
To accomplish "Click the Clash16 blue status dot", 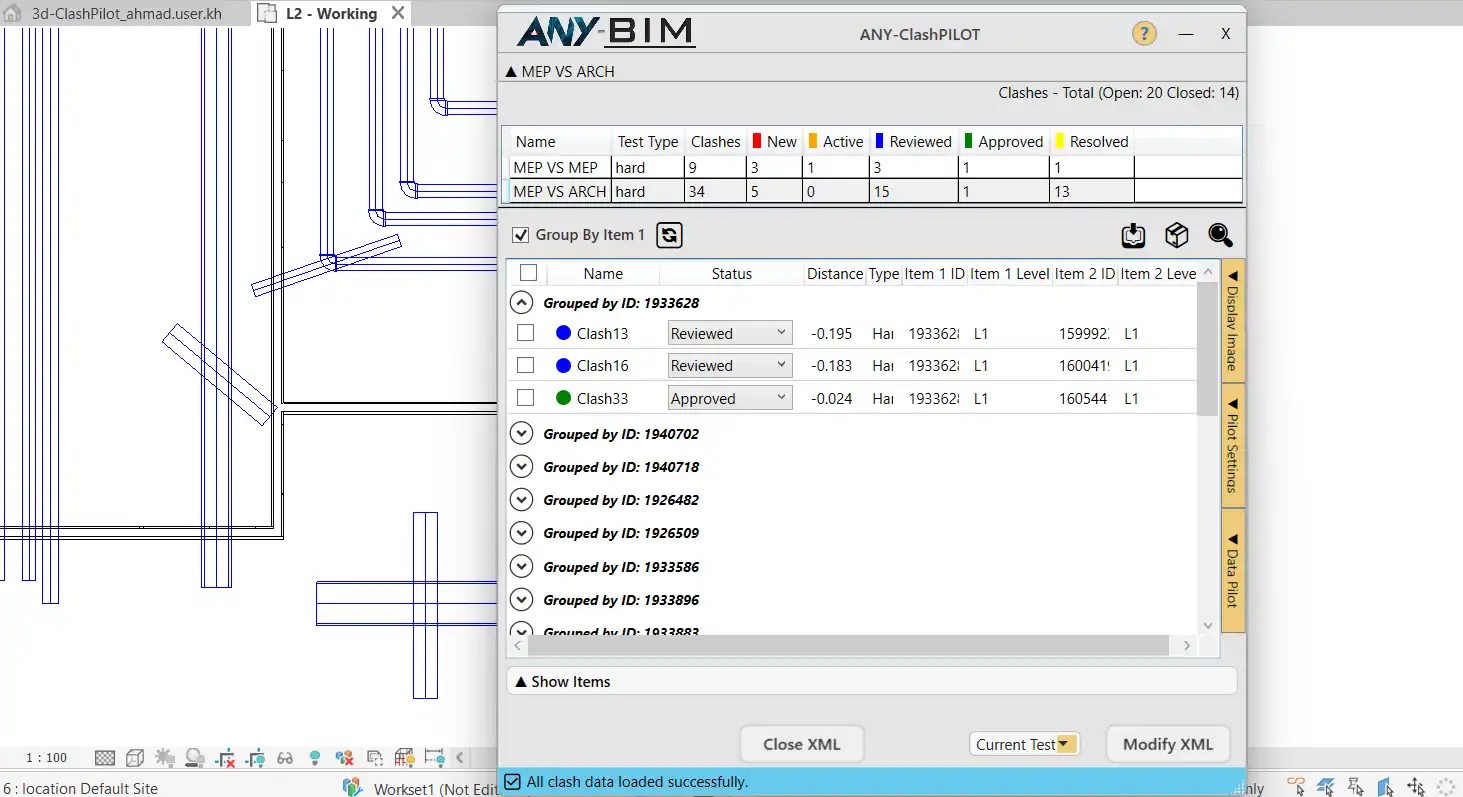I will 563,365.
